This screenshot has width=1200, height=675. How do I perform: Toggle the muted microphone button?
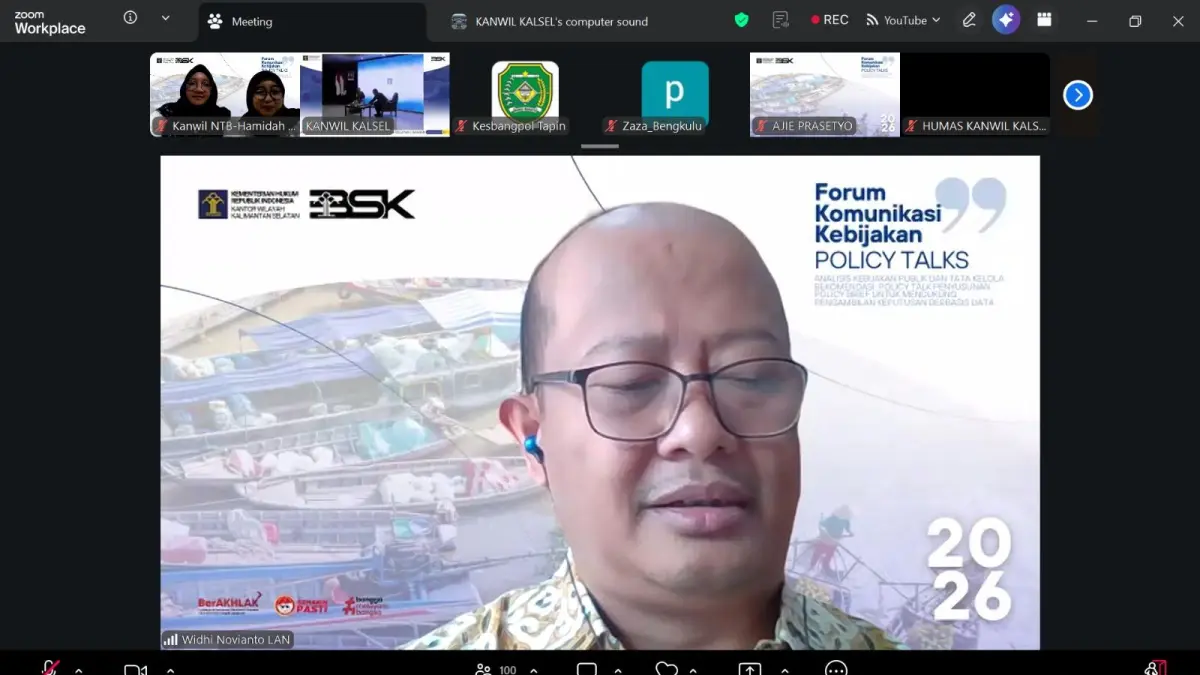[x=49, y=668]
